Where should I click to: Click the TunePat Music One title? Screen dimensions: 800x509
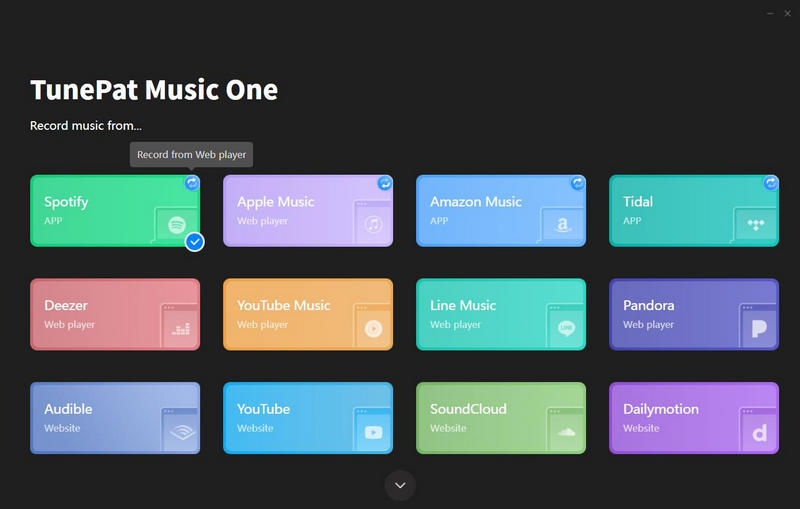point(154,90)
